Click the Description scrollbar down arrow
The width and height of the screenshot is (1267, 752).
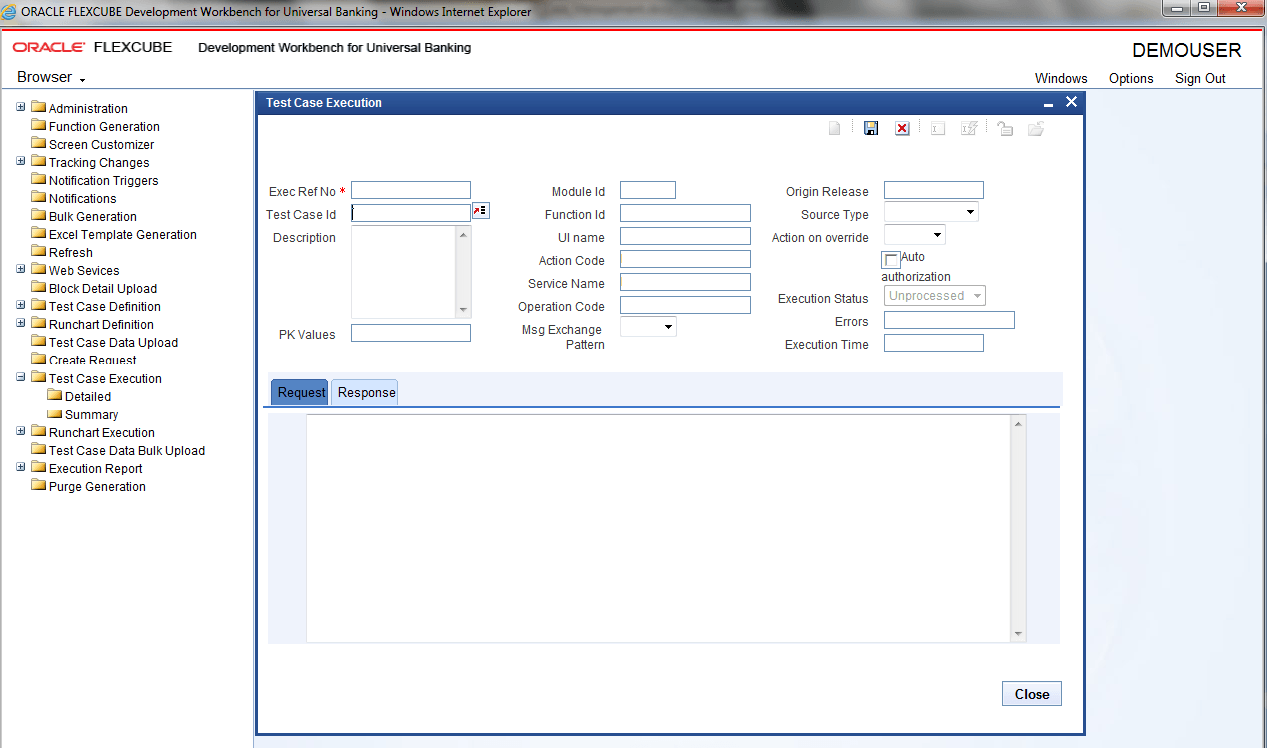click(463, 310)
